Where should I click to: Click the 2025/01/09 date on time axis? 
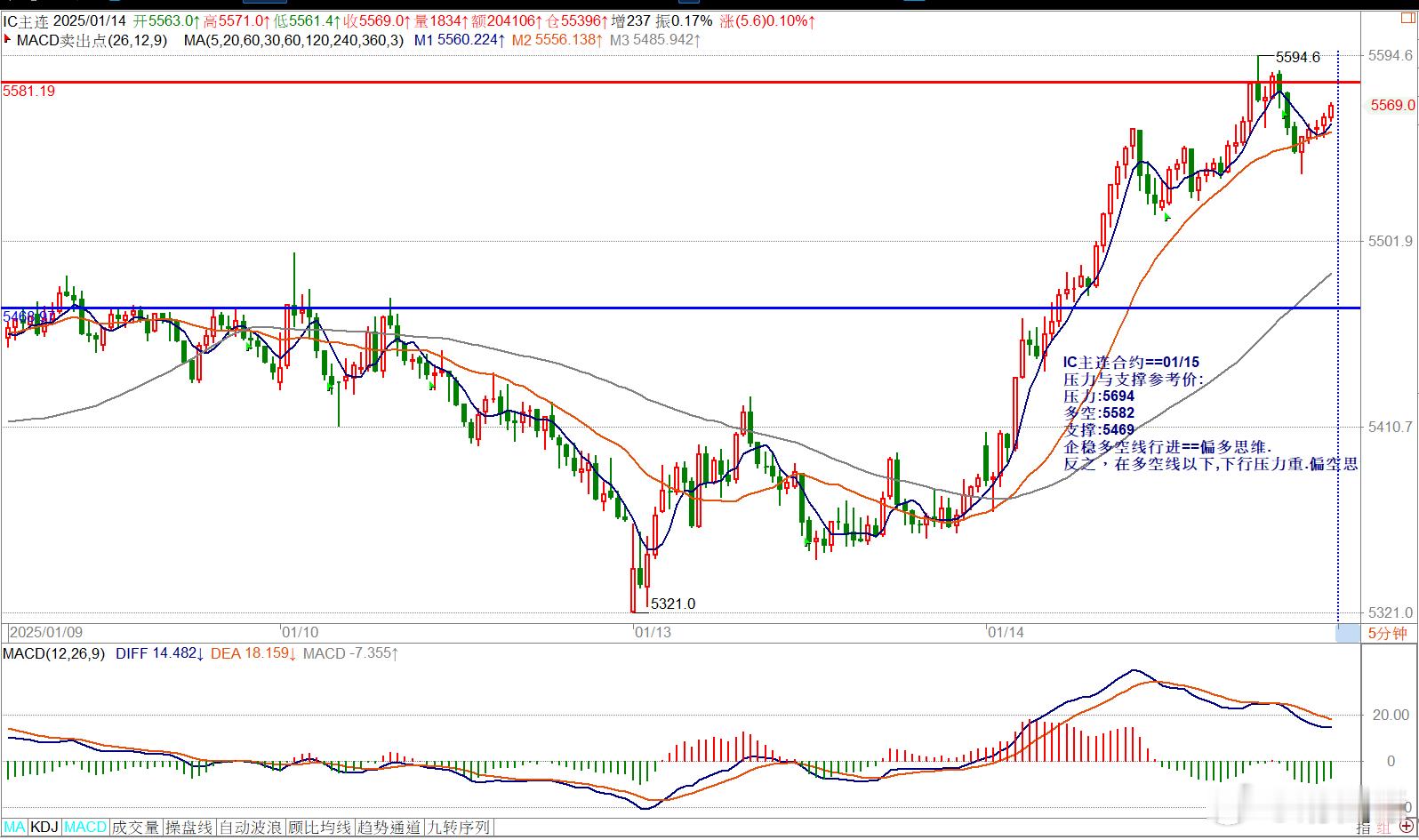[46, 632]
